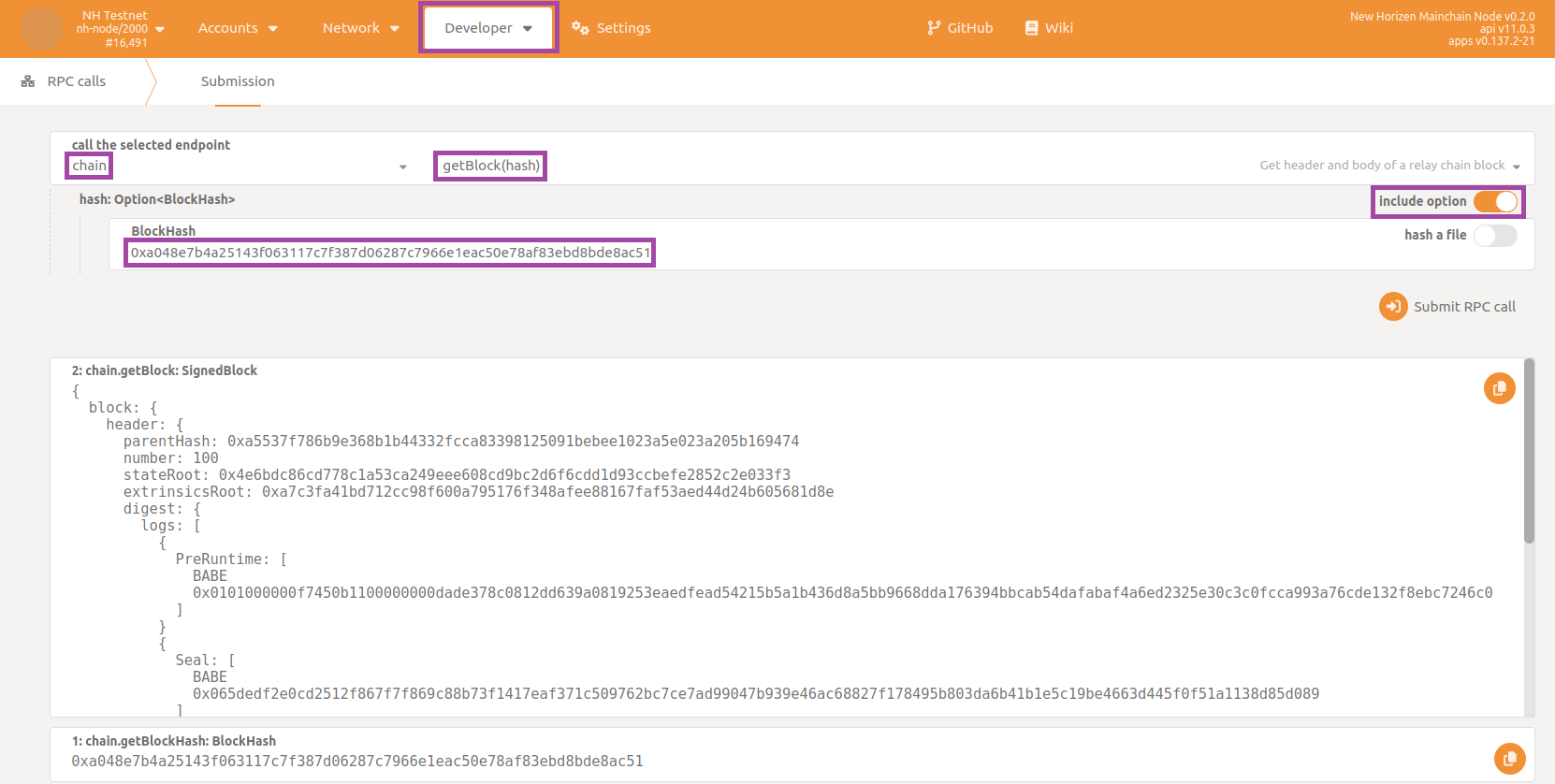Open the getBlock(hash) method dropdown
Viewport: 1555px width, 784px height.
pos(973,167)
